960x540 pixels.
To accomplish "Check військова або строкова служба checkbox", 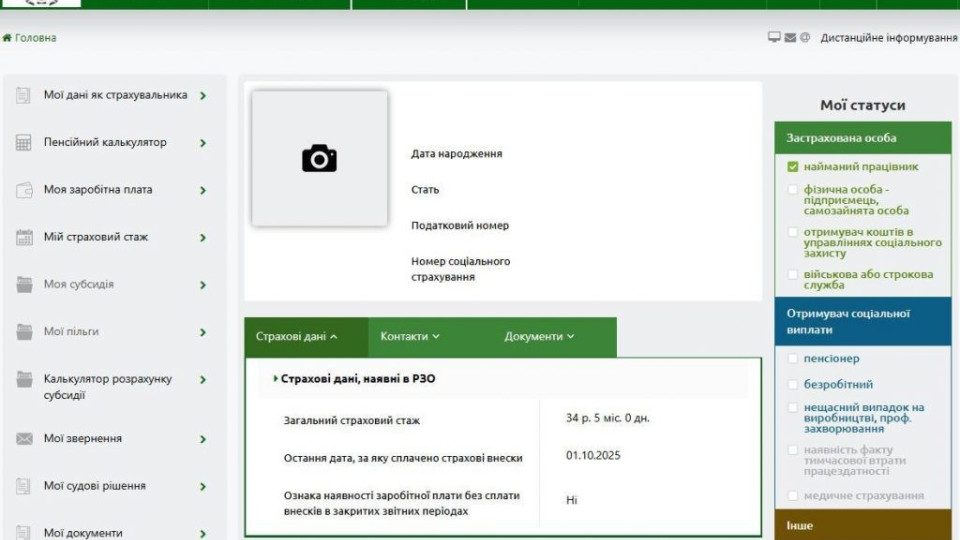I will 793,274.
